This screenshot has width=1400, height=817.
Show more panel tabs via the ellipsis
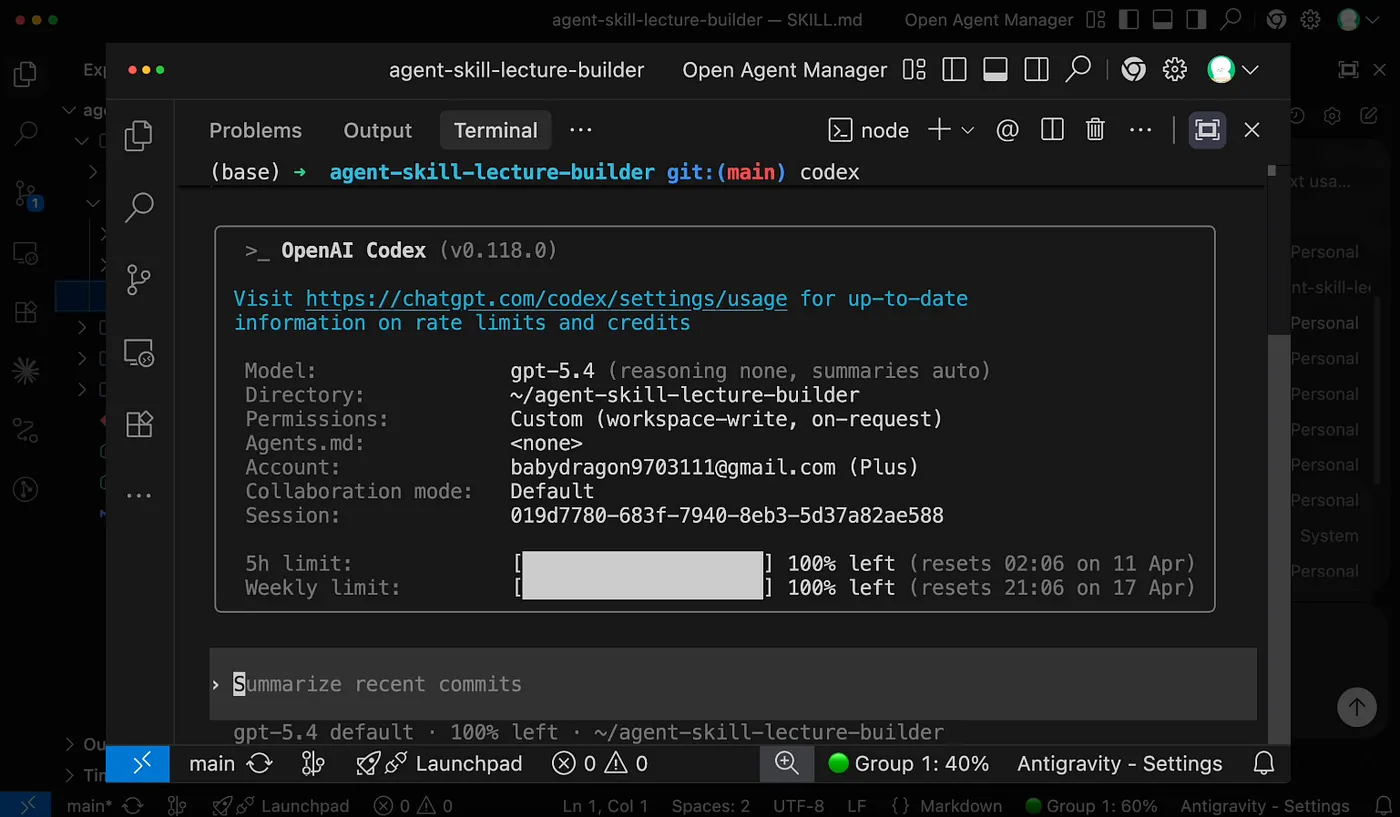point(581,130)
